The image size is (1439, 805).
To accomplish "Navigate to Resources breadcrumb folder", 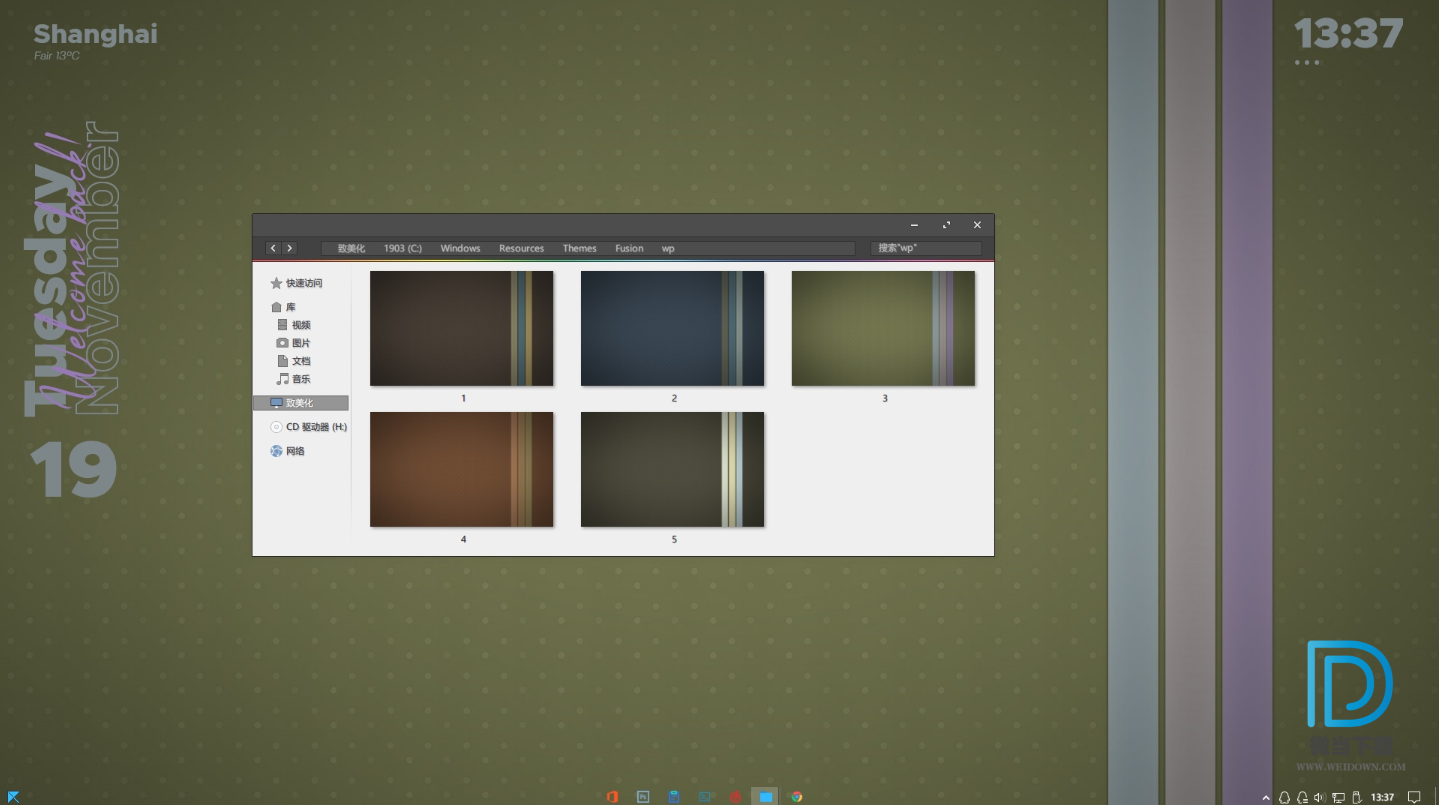I will coord(521,248).
